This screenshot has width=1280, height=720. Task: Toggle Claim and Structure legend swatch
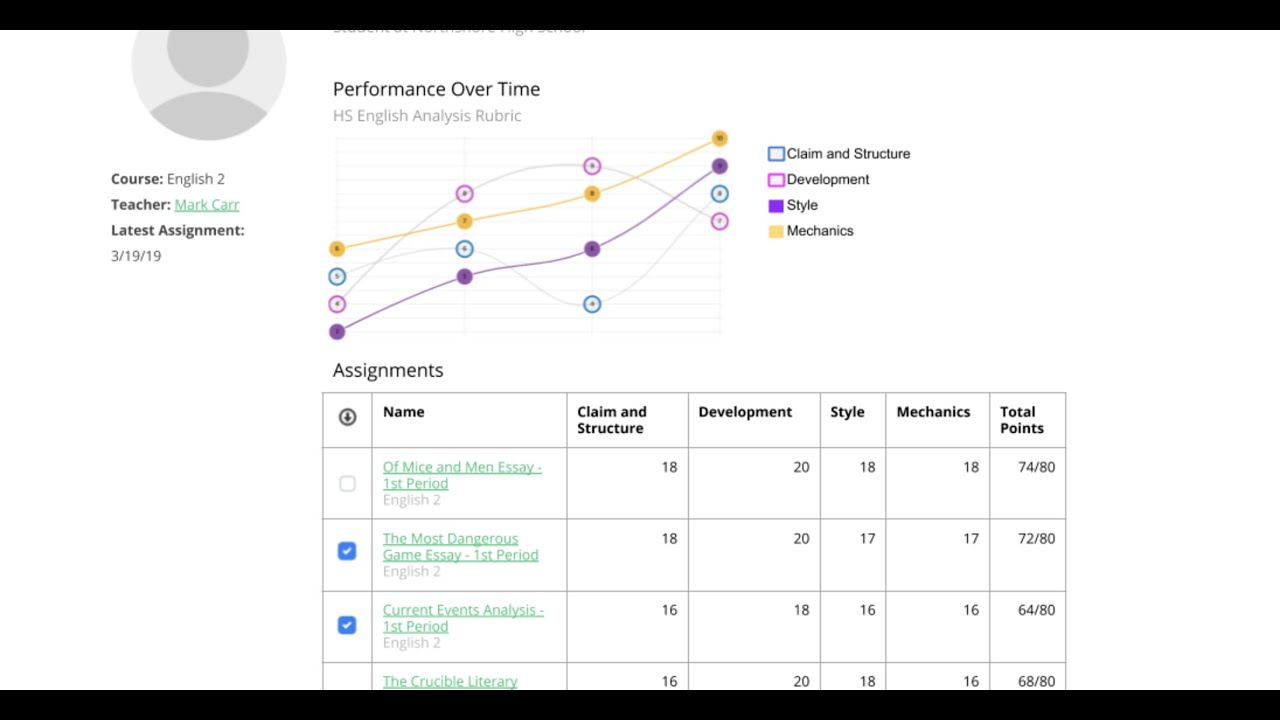pyautogui.click(x=776, y=154)
